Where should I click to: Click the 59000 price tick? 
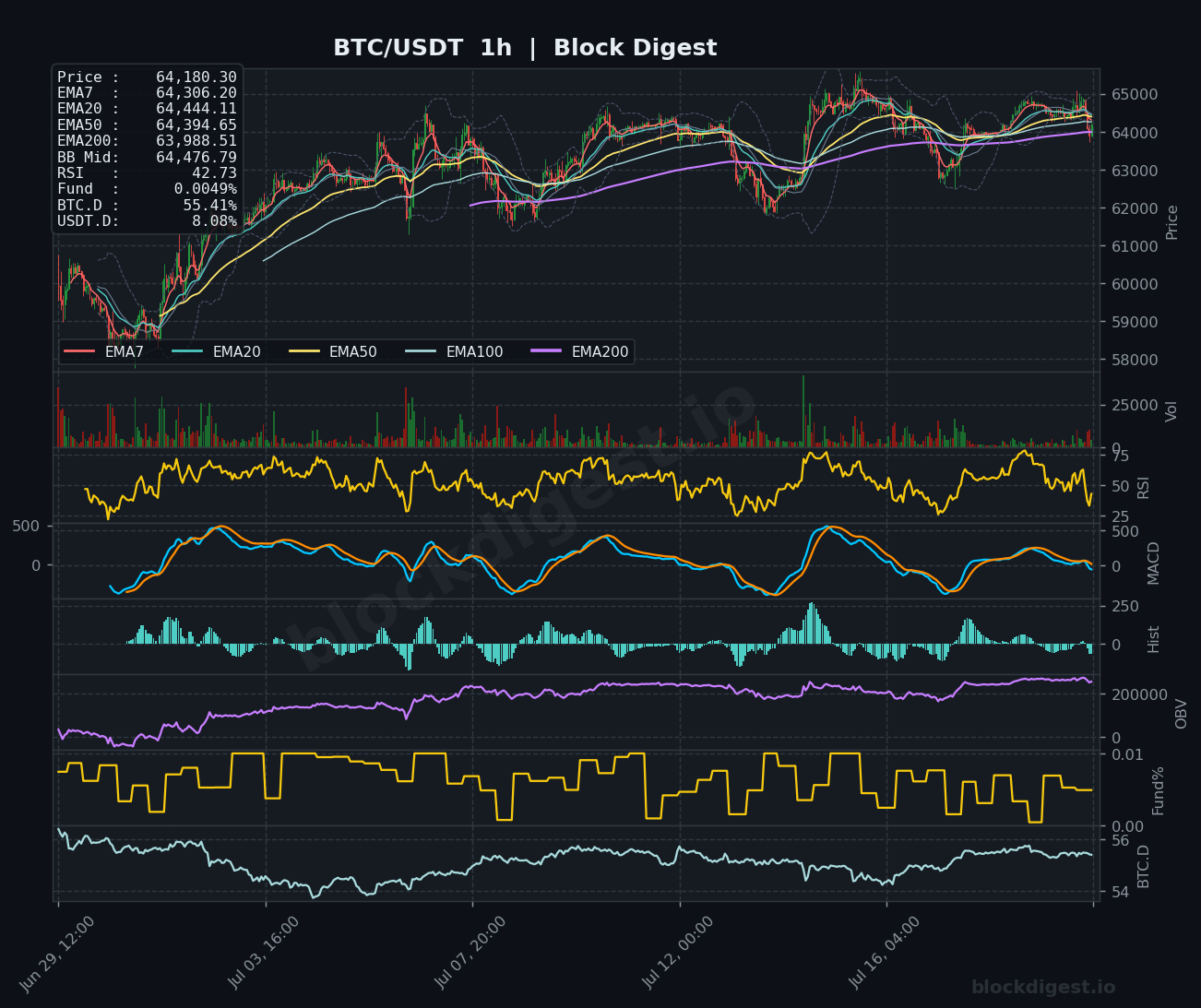[x=1135, y=322]
